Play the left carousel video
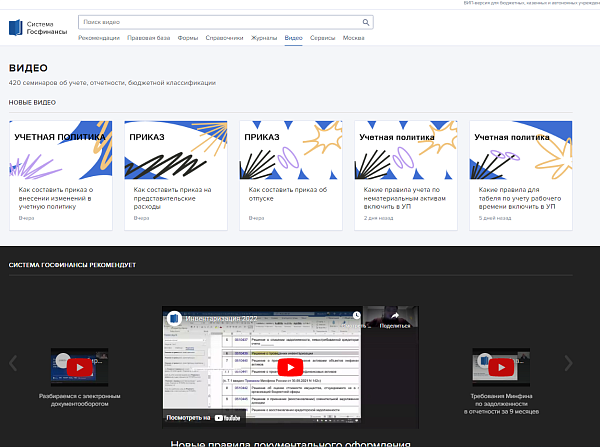Screen dimensions: 600x447 coord(79,367)
